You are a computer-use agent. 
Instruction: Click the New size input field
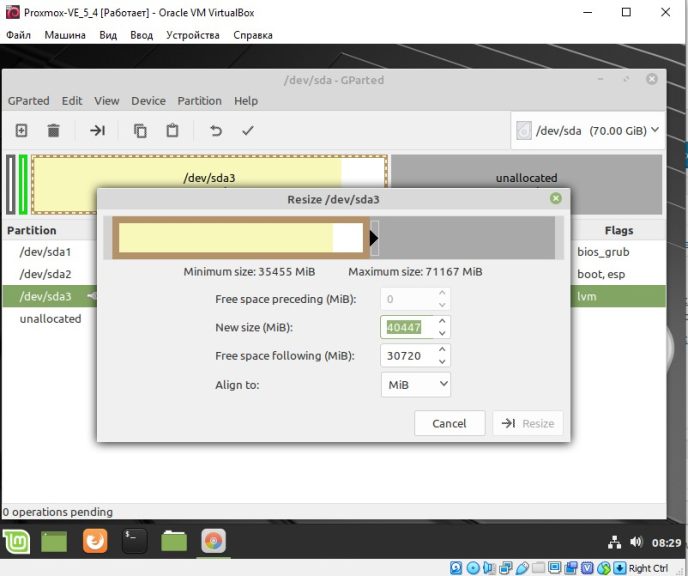pos(408,327)
